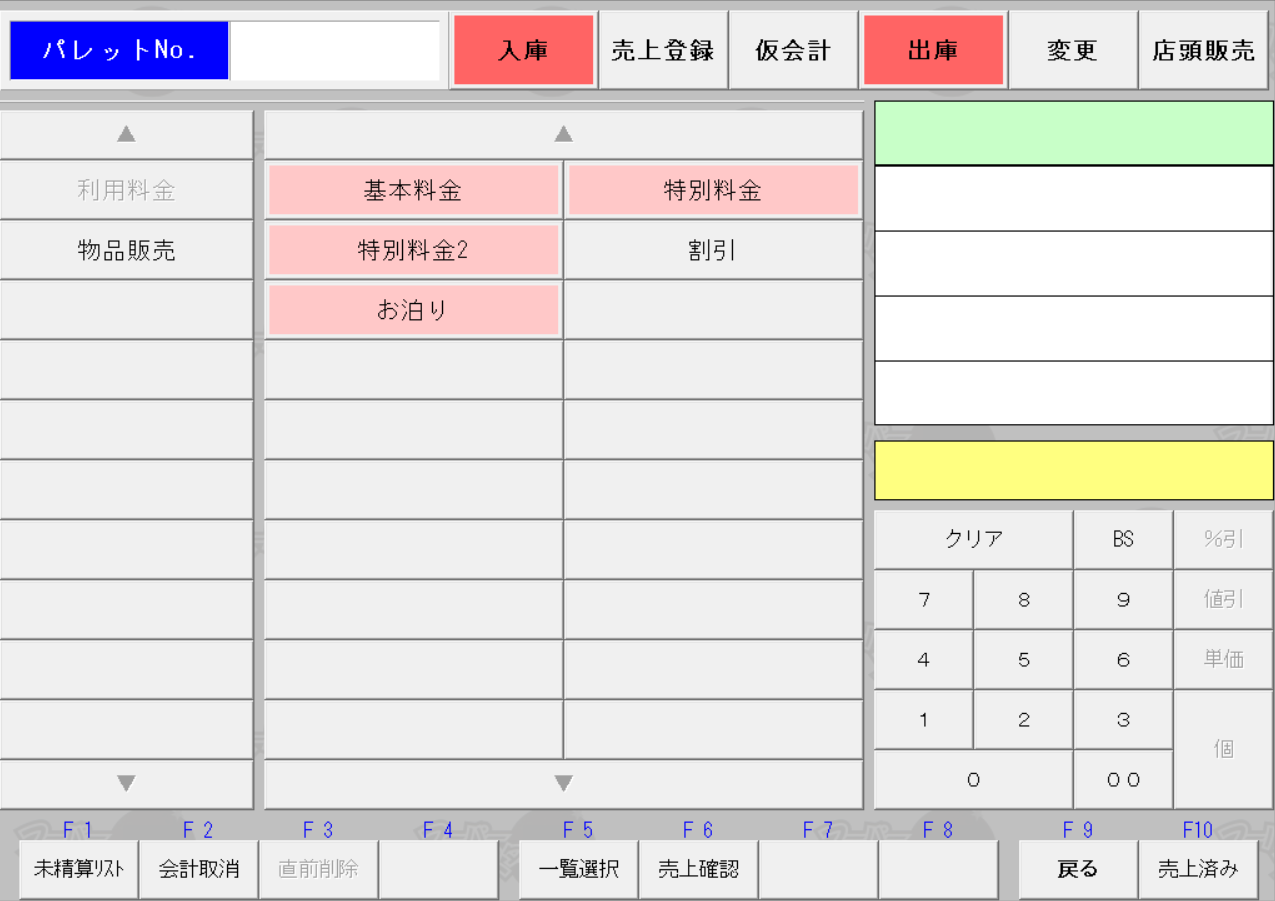Tap keypad digit 5
Screen dimensions: 1275x901
click(1024, 660)
